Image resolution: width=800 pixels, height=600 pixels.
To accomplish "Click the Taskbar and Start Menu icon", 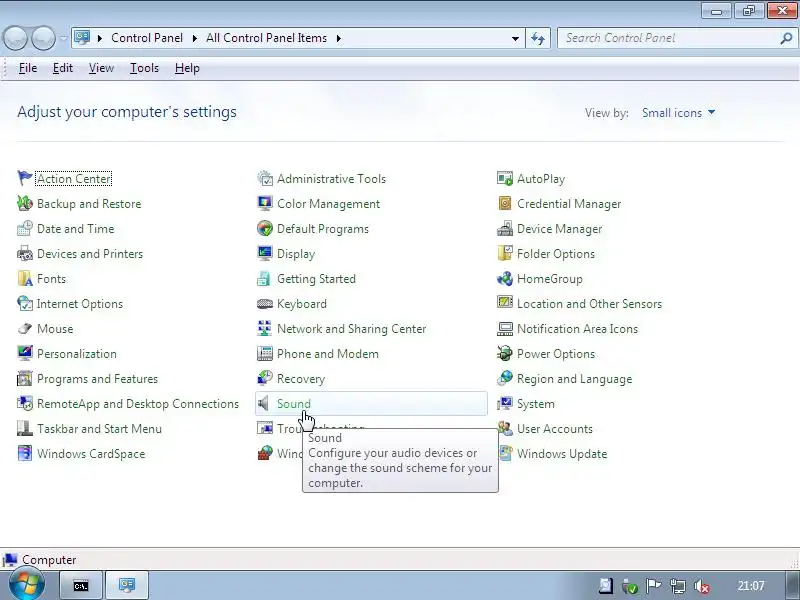I will (x=24, y=428).
